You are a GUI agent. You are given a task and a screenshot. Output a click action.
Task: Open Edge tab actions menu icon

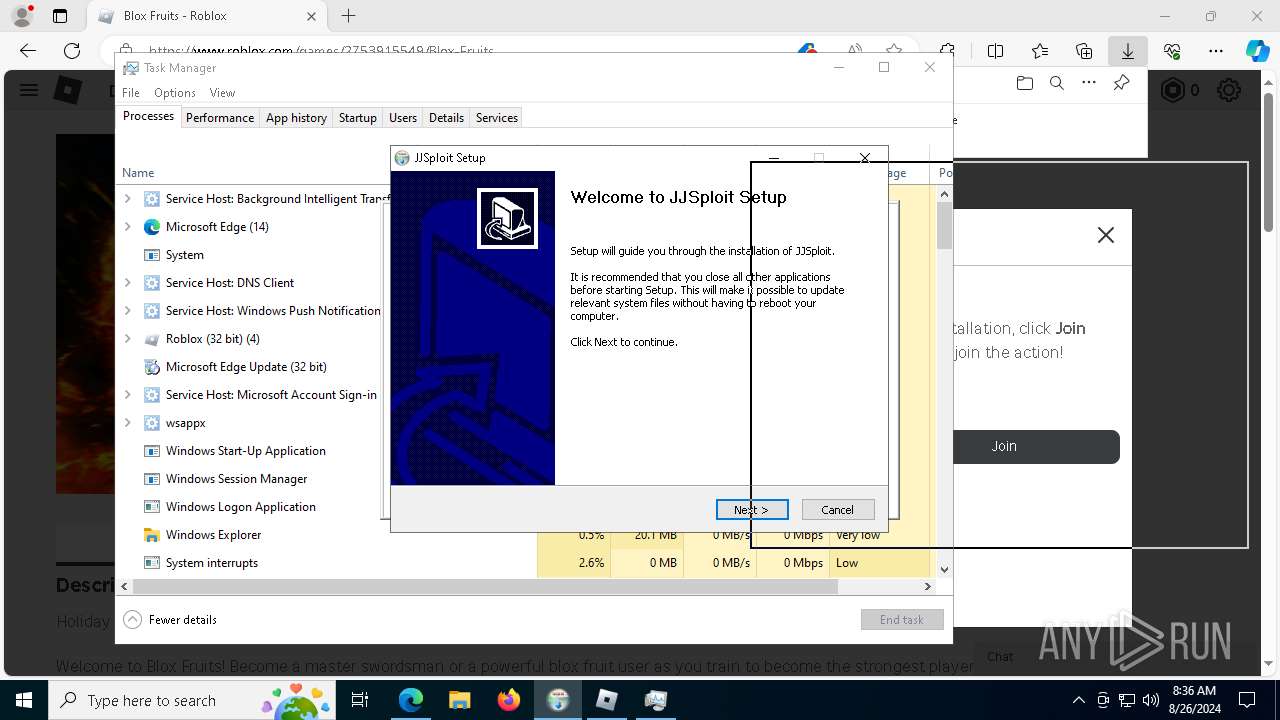(x=60, y=16)
